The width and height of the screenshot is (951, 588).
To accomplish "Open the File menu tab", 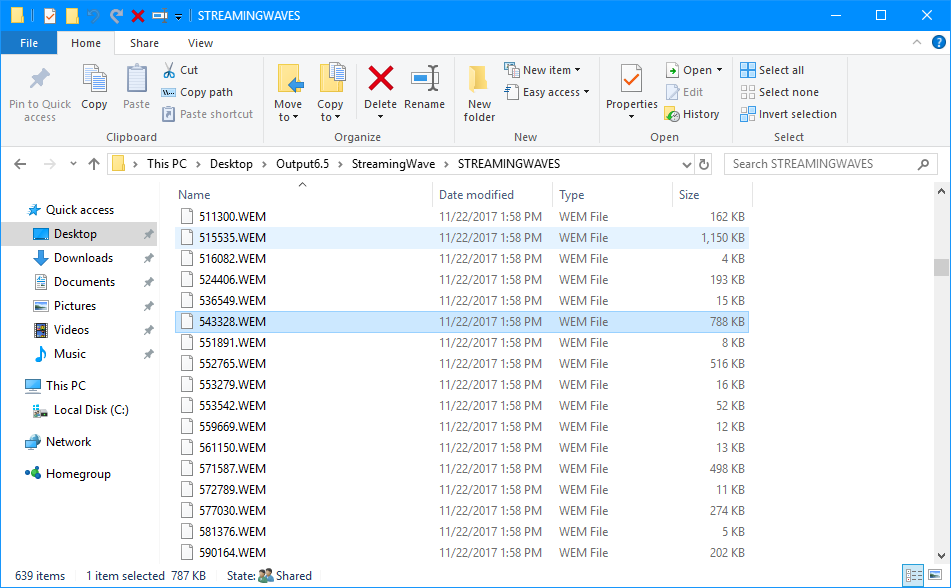I will point(29,43).
